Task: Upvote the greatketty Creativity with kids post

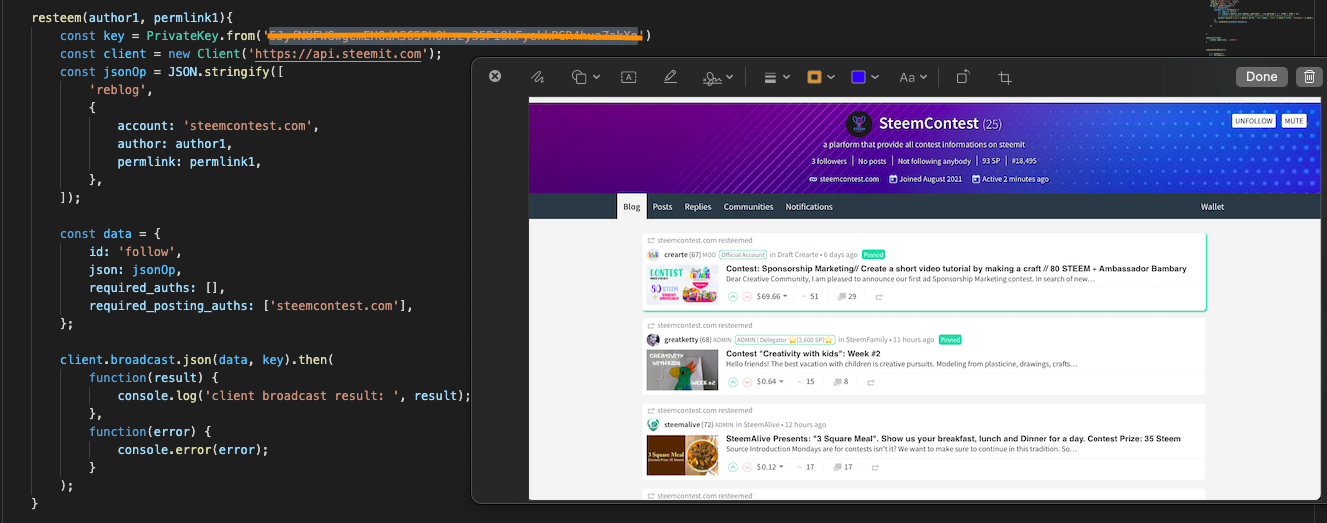Action: (733, 382)
